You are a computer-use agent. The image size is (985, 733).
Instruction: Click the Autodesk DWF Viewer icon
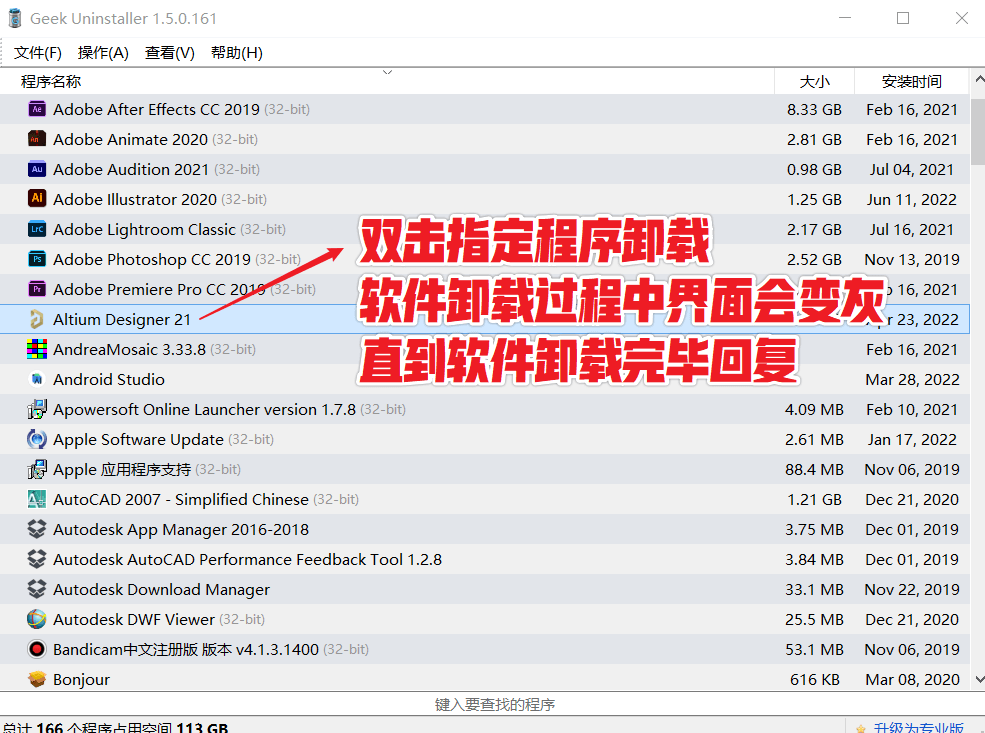coord(36,619)
